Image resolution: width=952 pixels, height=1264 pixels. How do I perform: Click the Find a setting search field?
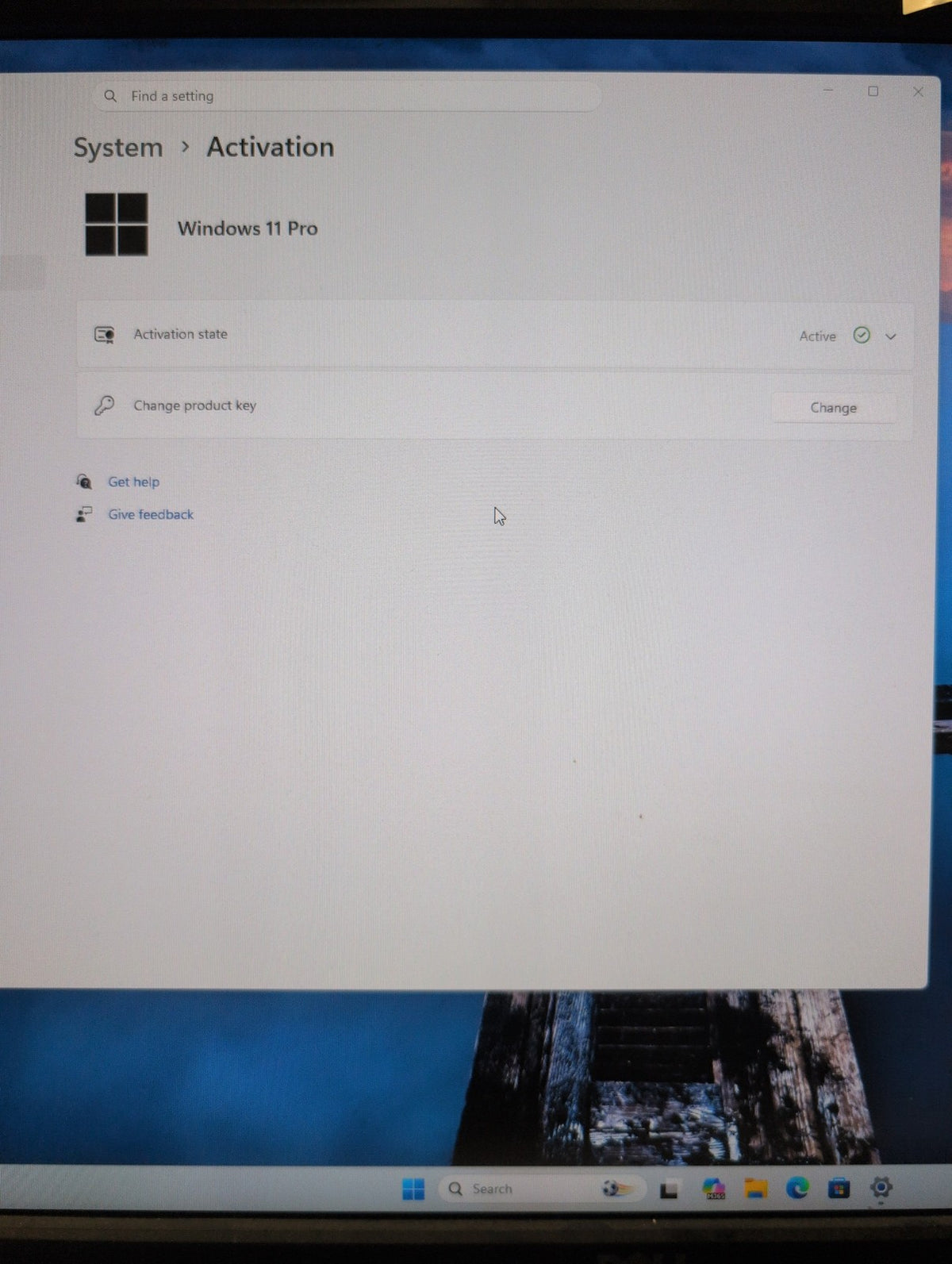pos(347,96)
